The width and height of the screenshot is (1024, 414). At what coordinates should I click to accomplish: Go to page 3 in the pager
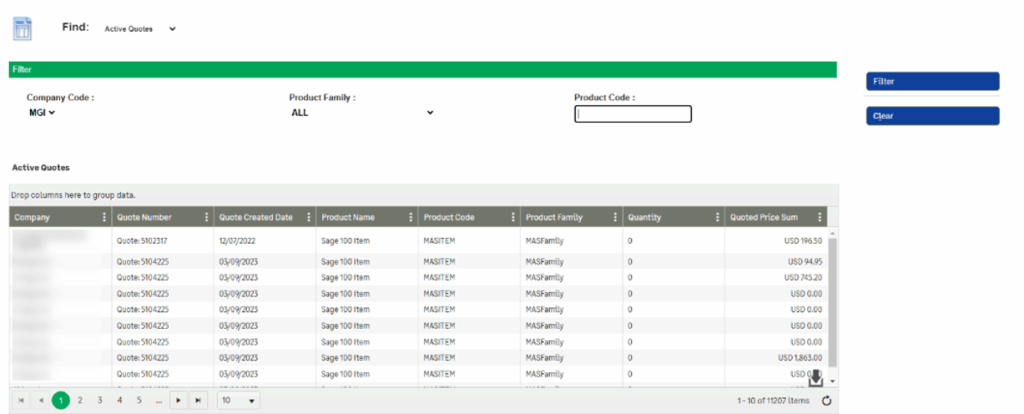(x=99, y=400)
